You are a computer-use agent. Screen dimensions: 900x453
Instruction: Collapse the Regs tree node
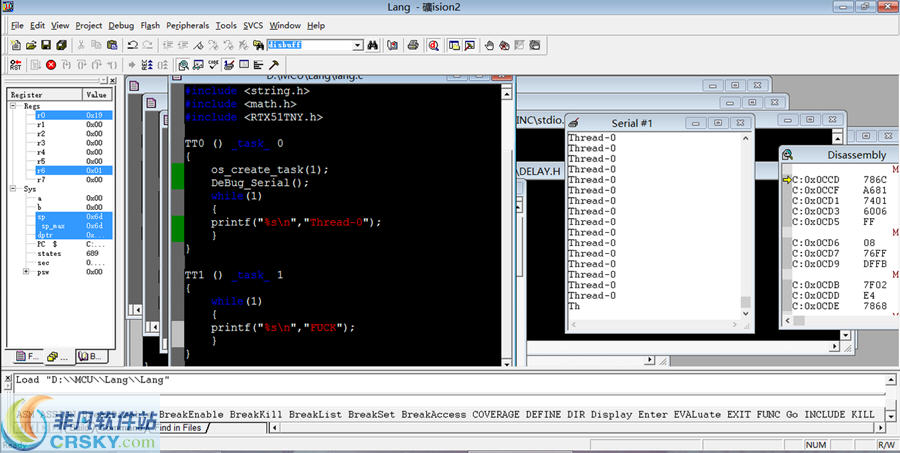click(x=14, y=106)
